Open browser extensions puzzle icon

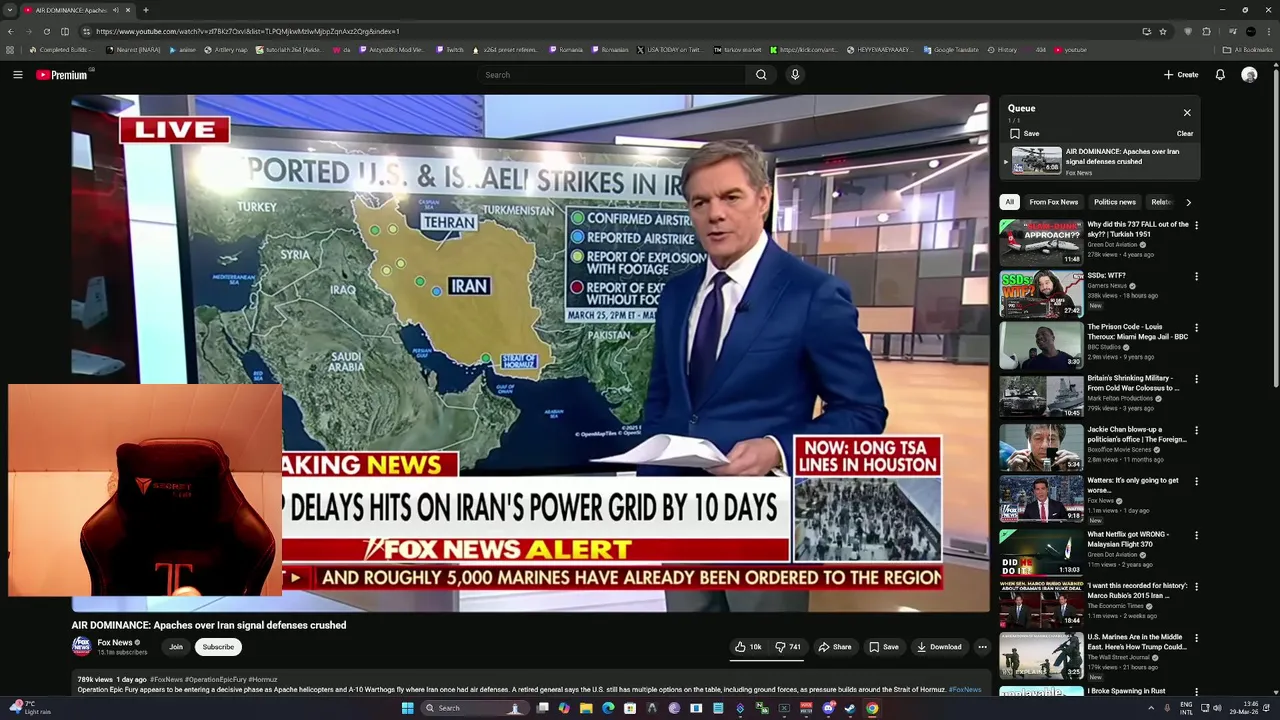tap(1206, 31)
